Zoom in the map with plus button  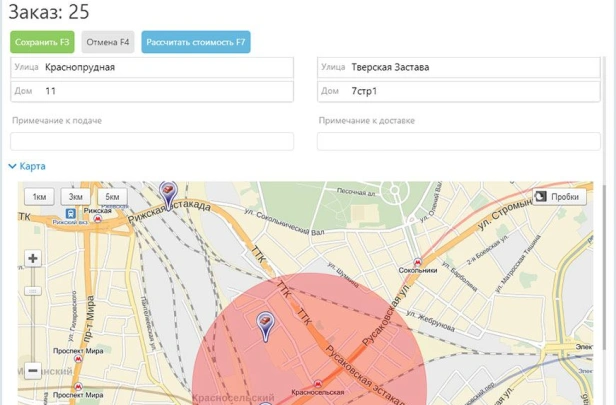click(x=33, y=258)
